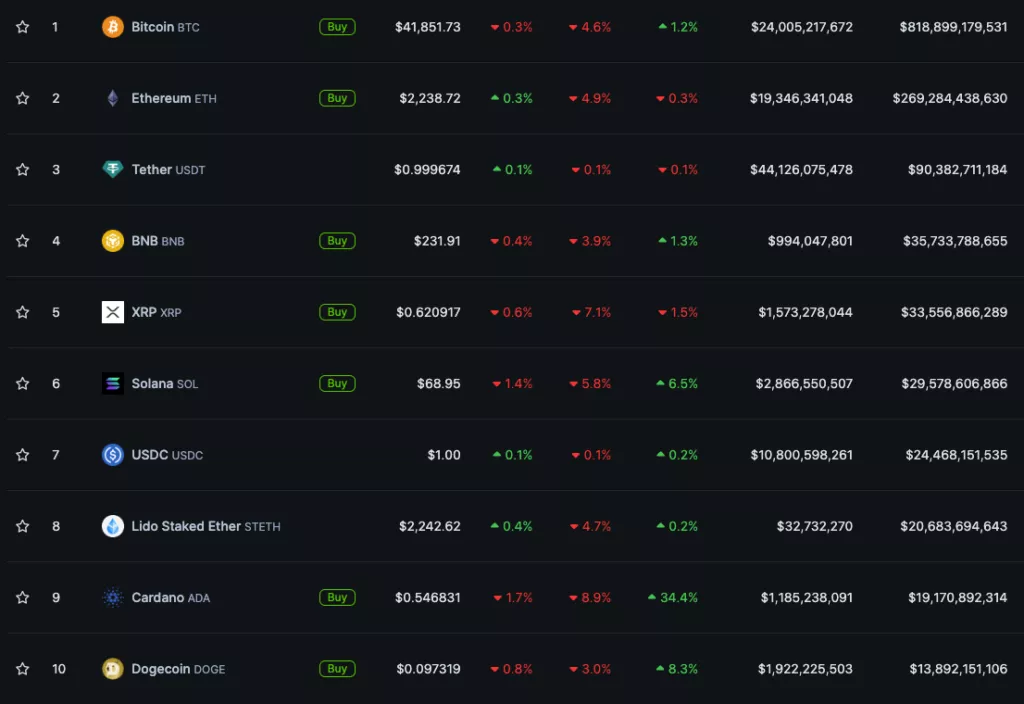Click the BNB coin logo icon
Image resolution: width=1024 pixels, height=704 pixels.
click(113, 241)
